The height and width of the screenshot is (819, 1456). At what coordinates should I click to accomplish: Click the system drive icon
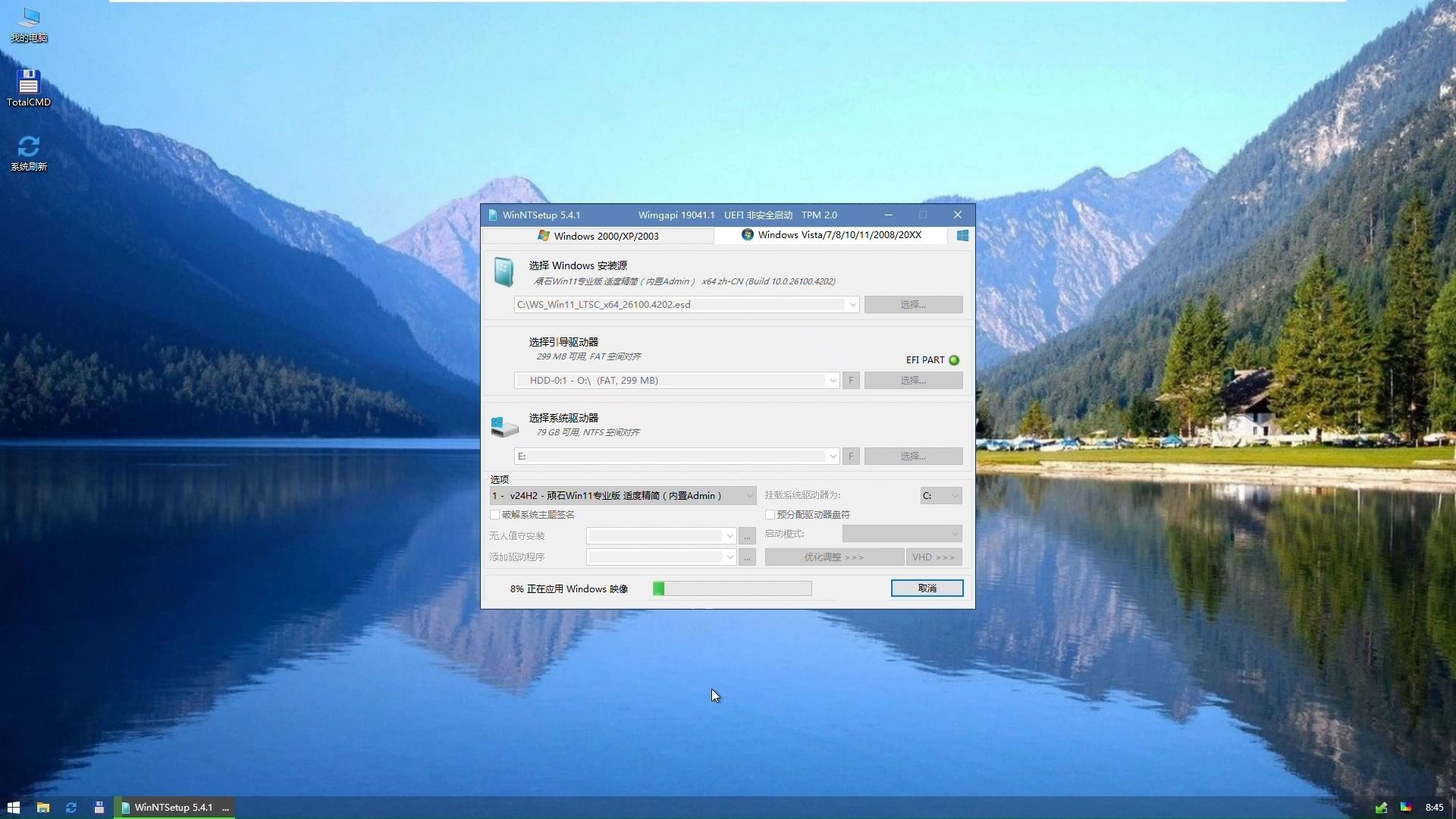coord(504,426)
